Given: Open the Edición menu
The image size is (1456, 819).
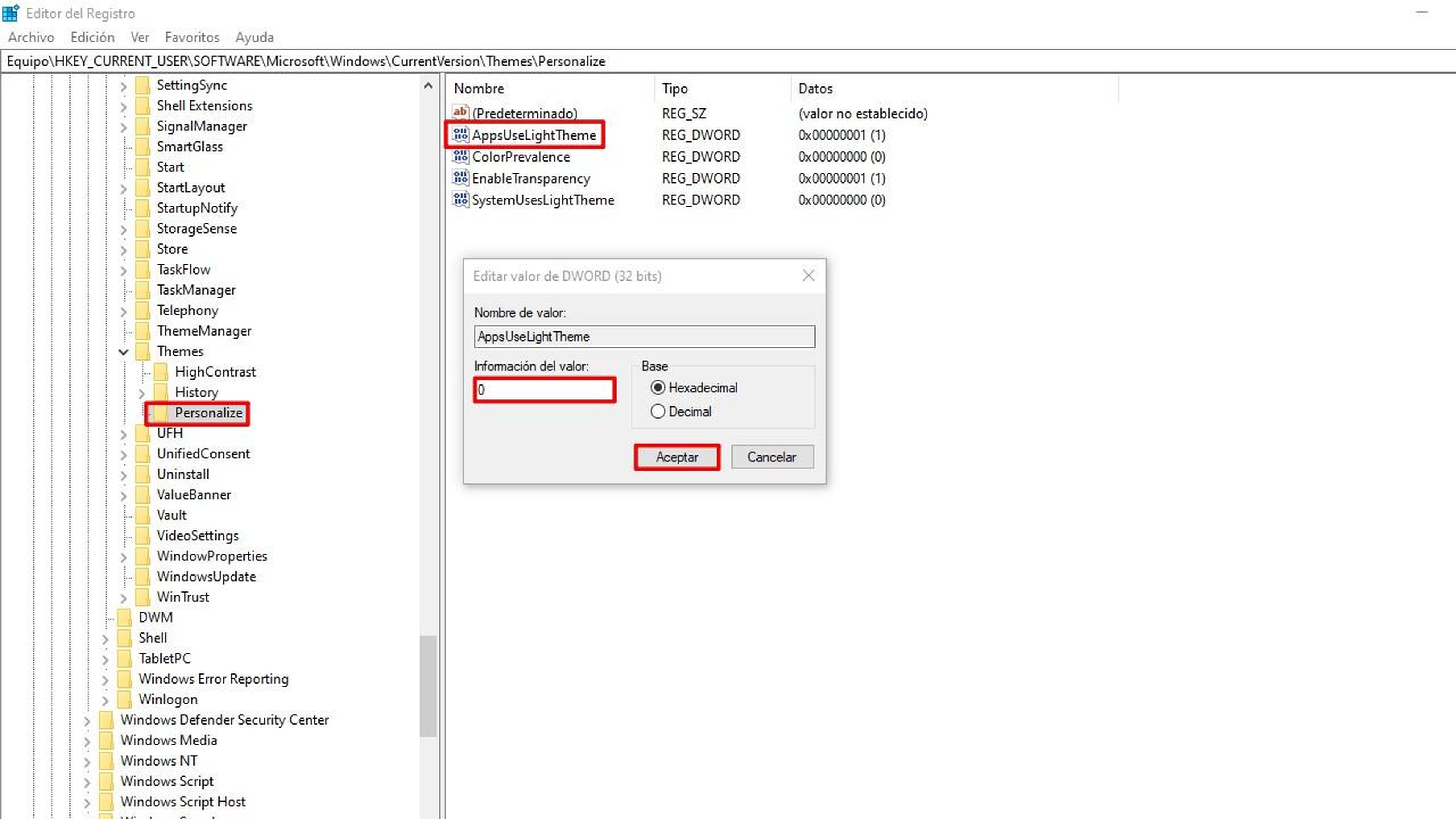Looking at the screenshot, I should (93, 37).
